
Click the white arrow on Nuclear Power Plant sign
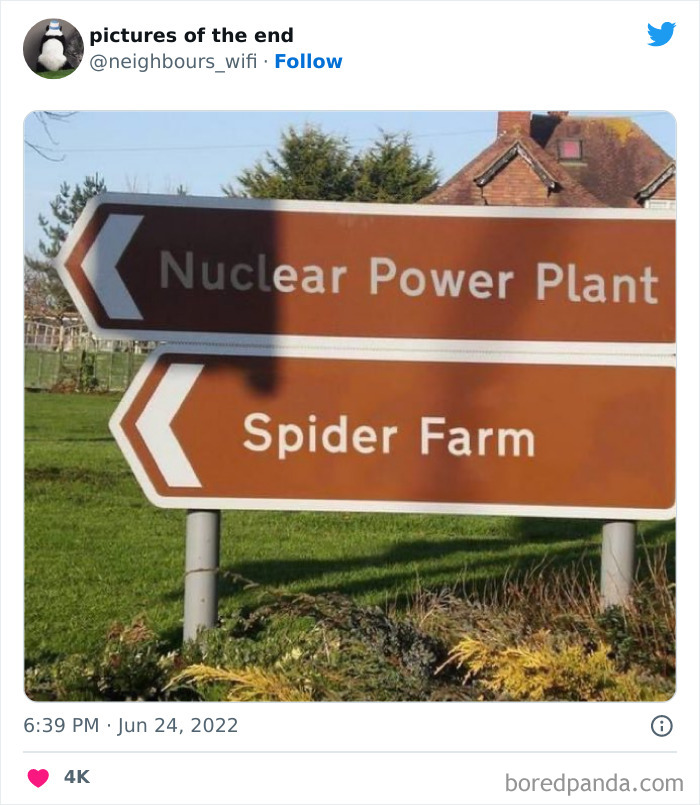point(112,267)
